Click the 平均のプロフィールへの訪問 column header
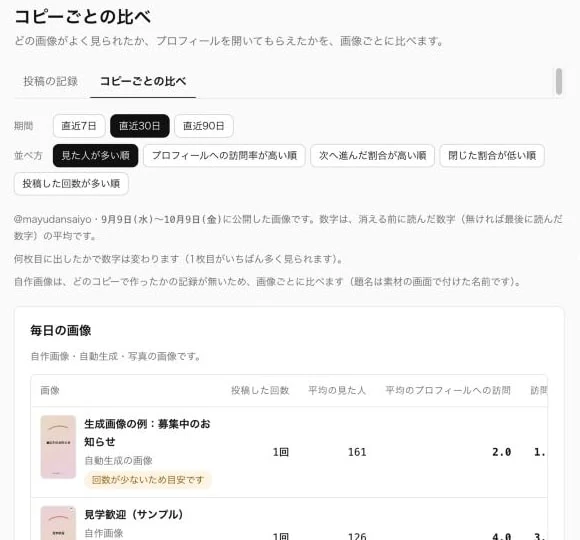 448,391
